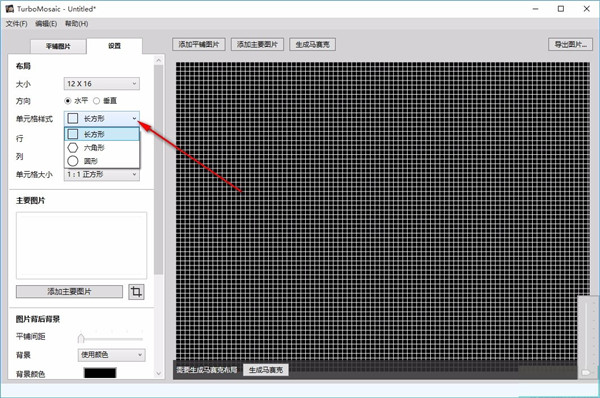Open the 单元格大小 1:1 正方形 dropdown
The image size is (600, 398).
[102, 175]
